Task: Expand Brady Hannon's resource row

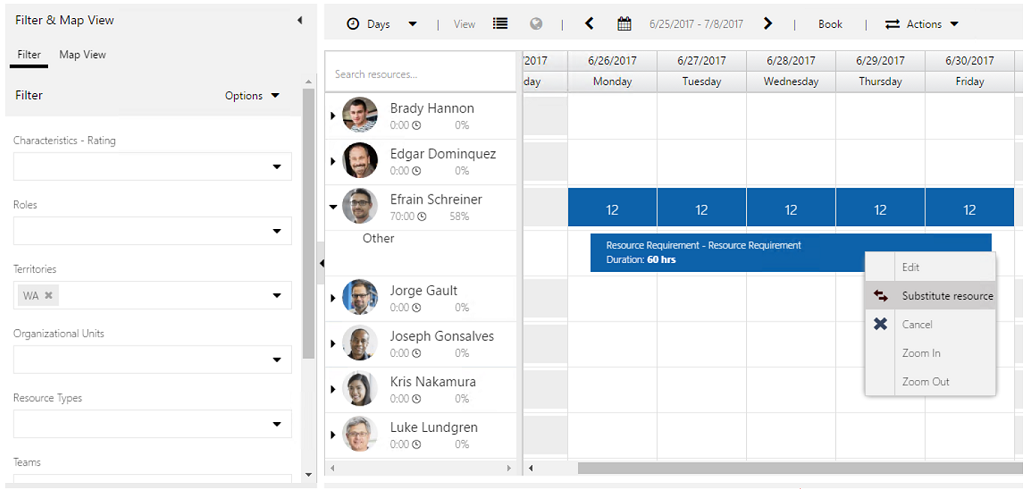Action: pos(333,116)
